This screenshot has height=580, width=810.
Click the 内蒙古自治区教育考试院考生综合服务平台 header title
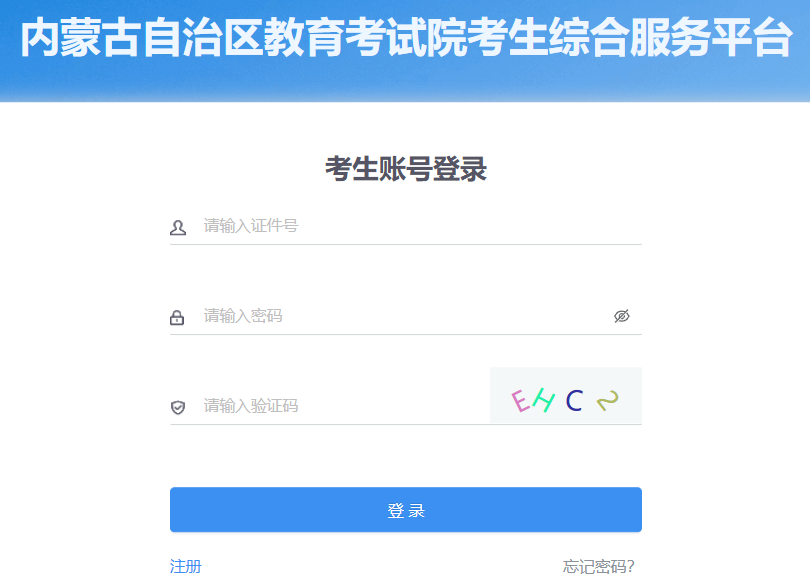click(x=406, y=38)
